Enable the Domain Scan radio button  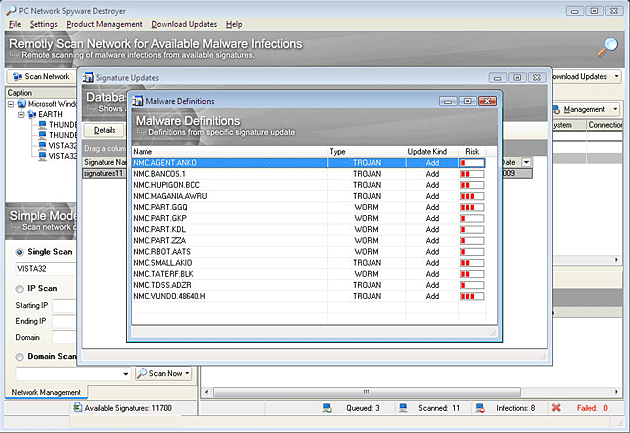[x=19, y=355]
